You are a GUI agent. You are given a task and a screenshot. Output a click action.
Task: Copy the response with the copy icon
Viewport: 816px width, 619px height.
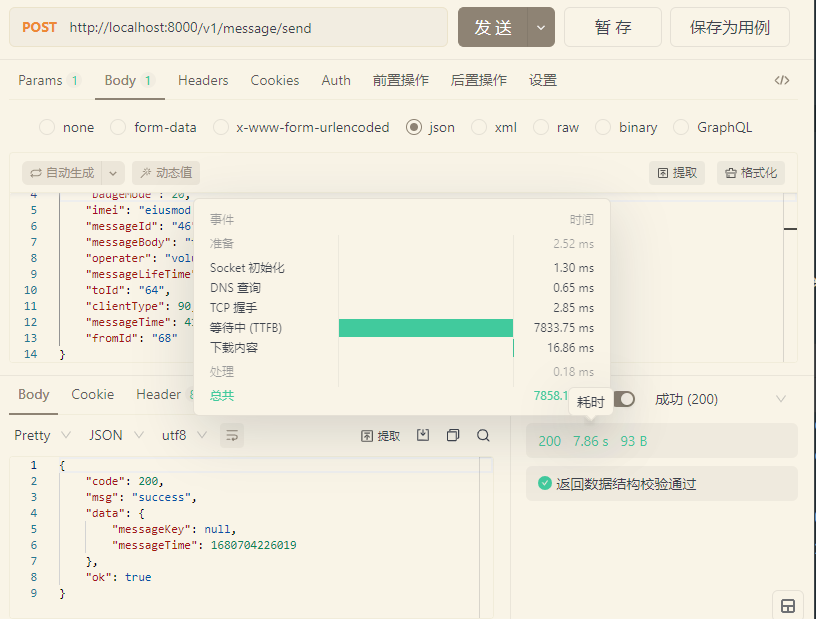pos(453,435)
